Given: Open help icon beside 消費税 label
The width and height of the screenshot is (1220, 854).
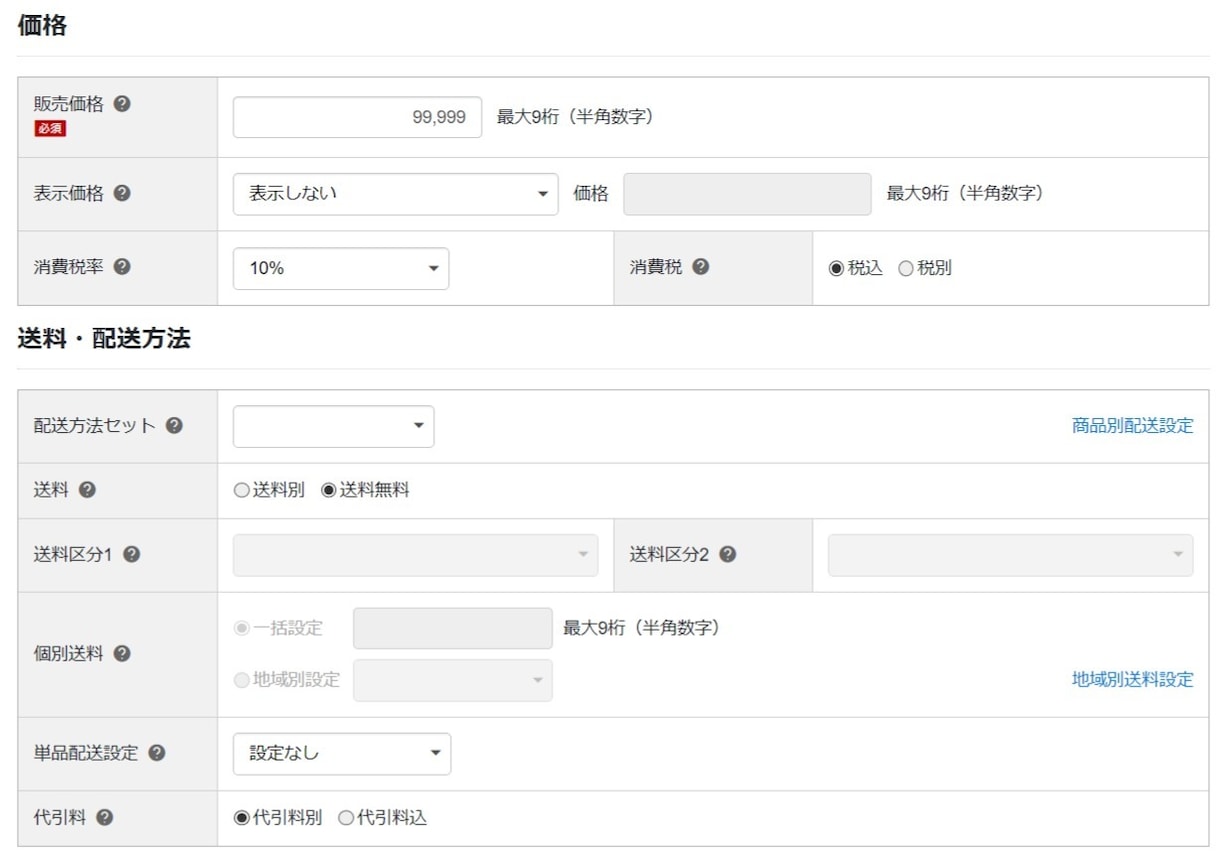Looking at the screenshot, I should [701, 267].
